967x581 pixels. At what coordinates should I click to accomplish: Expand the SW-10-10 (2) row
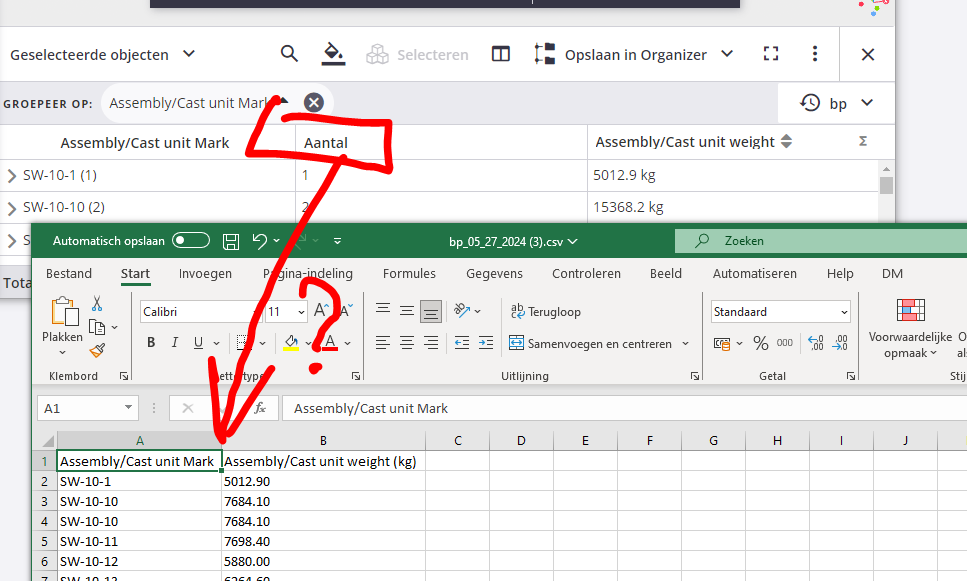click(12, 208)
